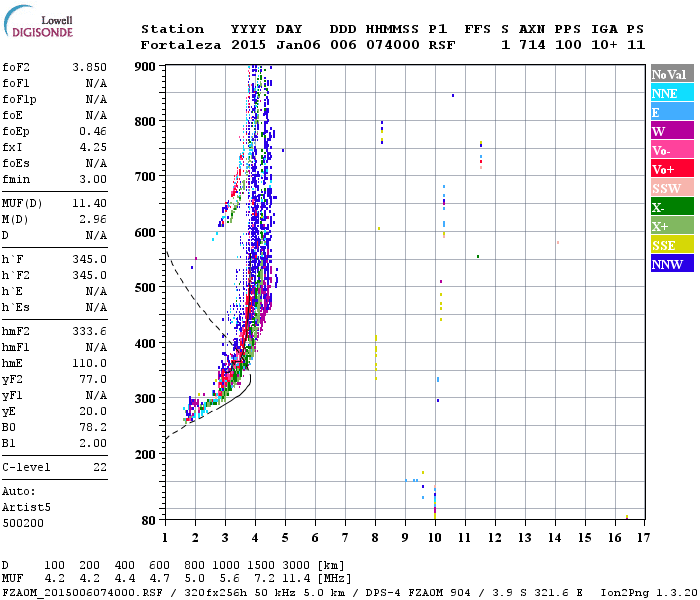
Task: Click the foF2 value 3.850
Action: pyautogui.click(x=90, y=67)
